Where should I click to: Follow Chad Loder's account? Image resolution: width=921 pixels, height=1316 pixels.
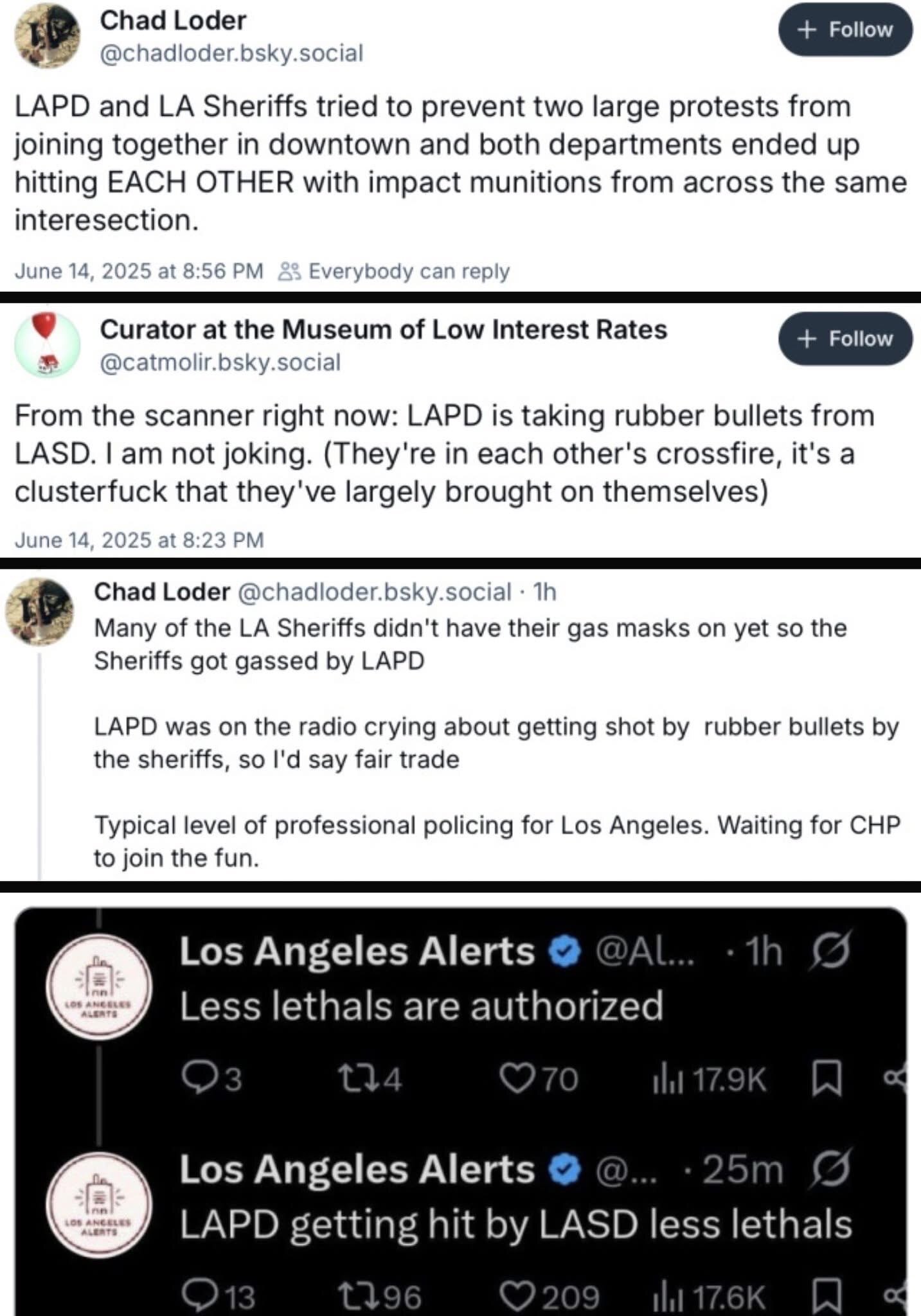click(845, 30)
